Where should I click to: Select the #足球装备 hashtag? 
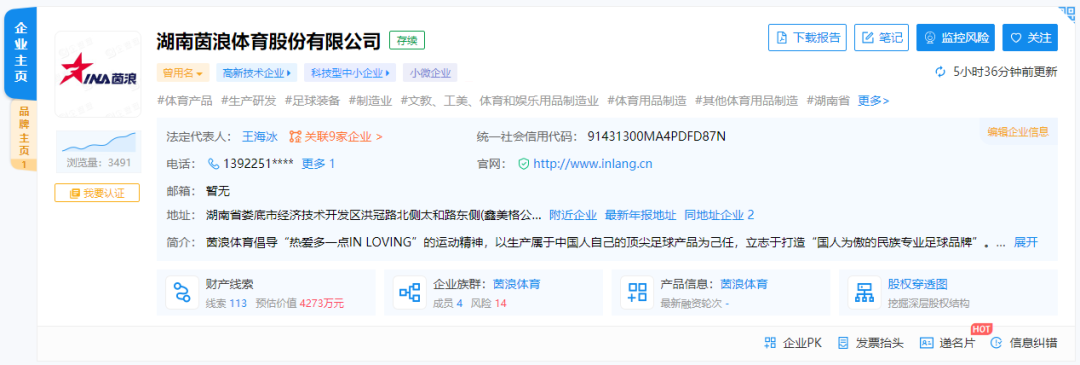pyautogui.click(x=312, y=101)
